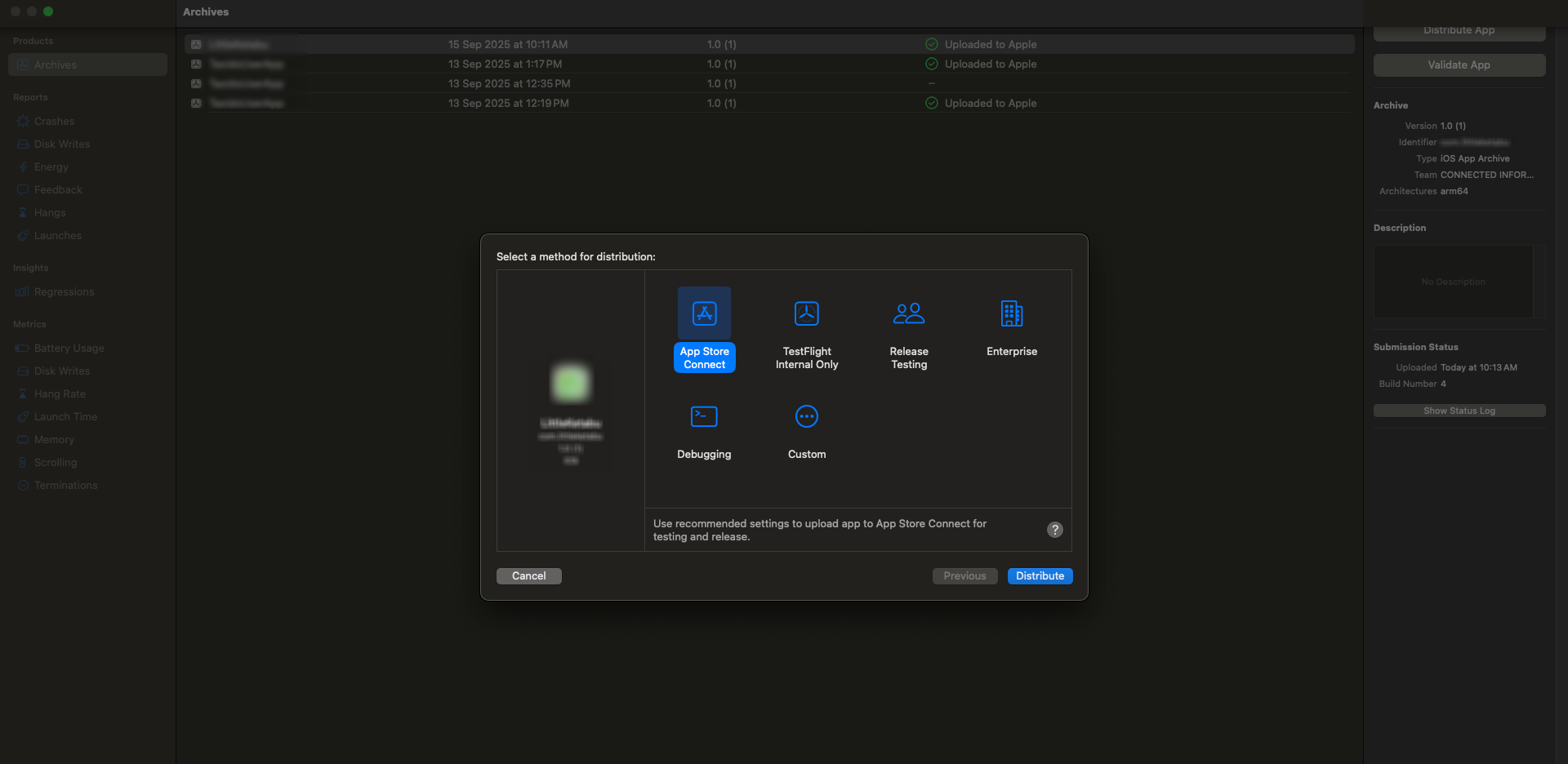Open Archives in the sidebar
Image resolution: width=1568 pixels, height=764 pixels.
coord(56,65)
